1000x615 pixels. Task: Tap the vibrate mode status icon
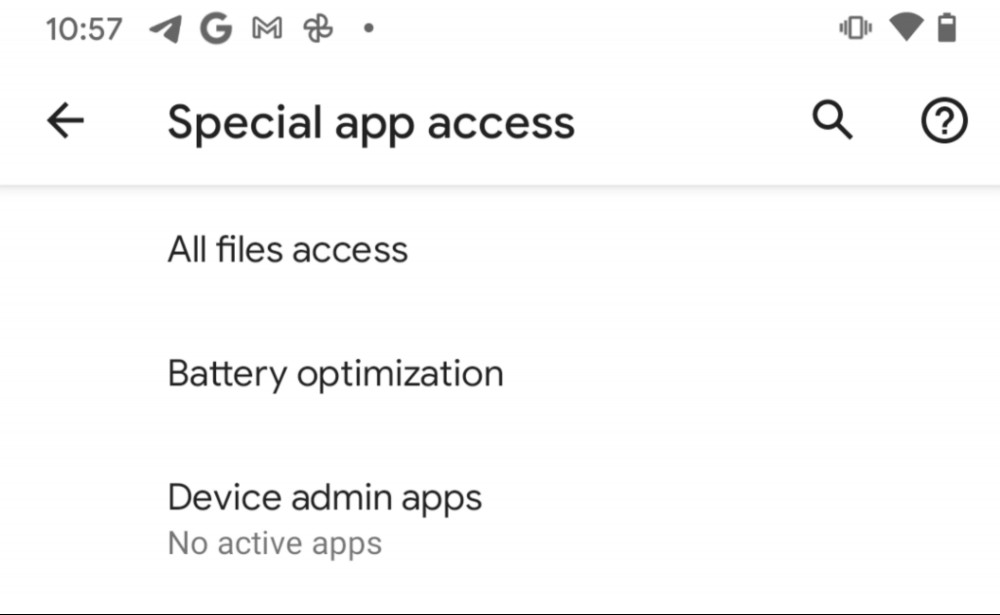pos(855,28)
